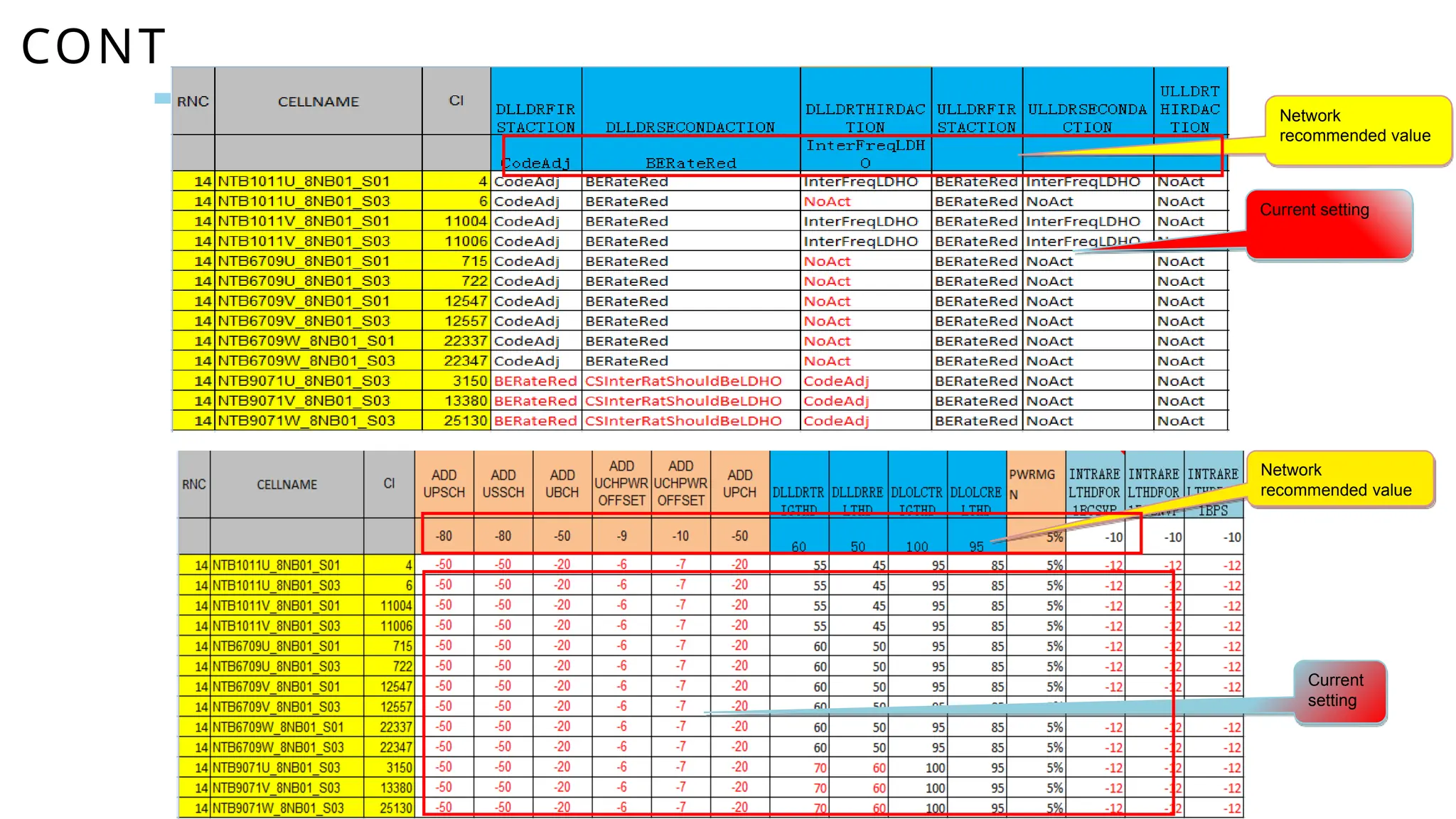Select NTB9071W_8NB01_S03 cell name in upper table
Screen dimensions: 1456x819
pos(306,420)
